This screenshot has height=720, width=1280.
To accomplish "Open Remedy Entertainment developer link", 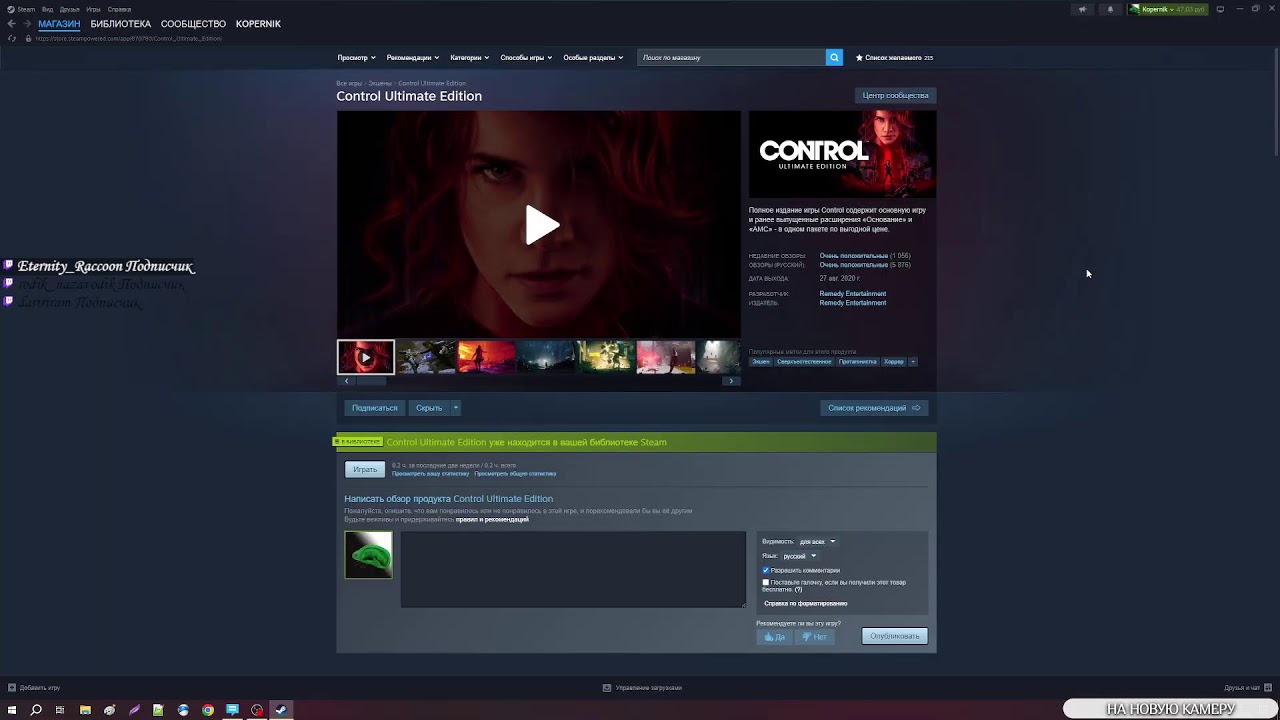I will pos(853,294).
